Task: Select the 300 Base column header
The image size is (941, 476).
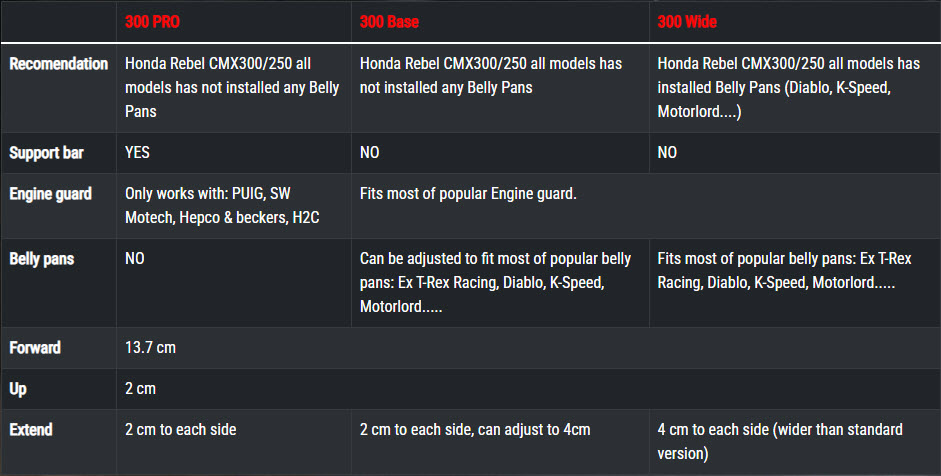Action: 389,22
